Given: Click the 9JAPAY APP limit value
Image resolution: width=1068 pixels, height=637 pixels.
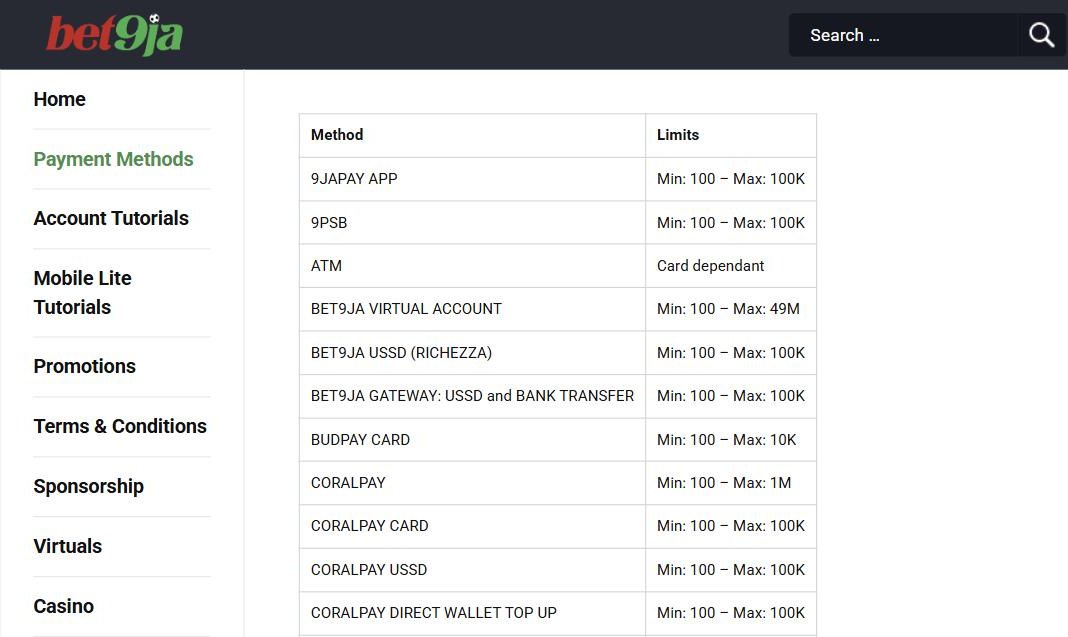Looking at the screenshot, I should tap(731, 179).
